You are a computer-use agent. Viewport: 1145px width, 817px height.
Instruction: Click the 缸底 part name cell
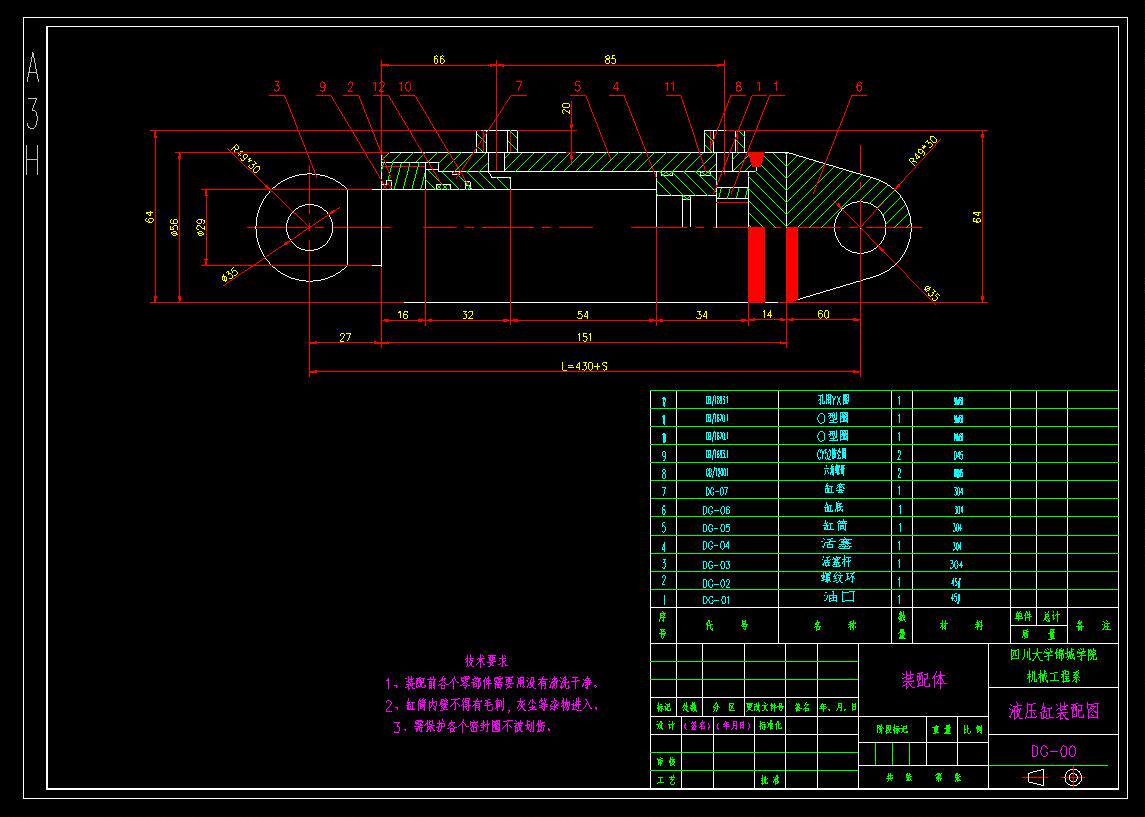pos(835,507)
